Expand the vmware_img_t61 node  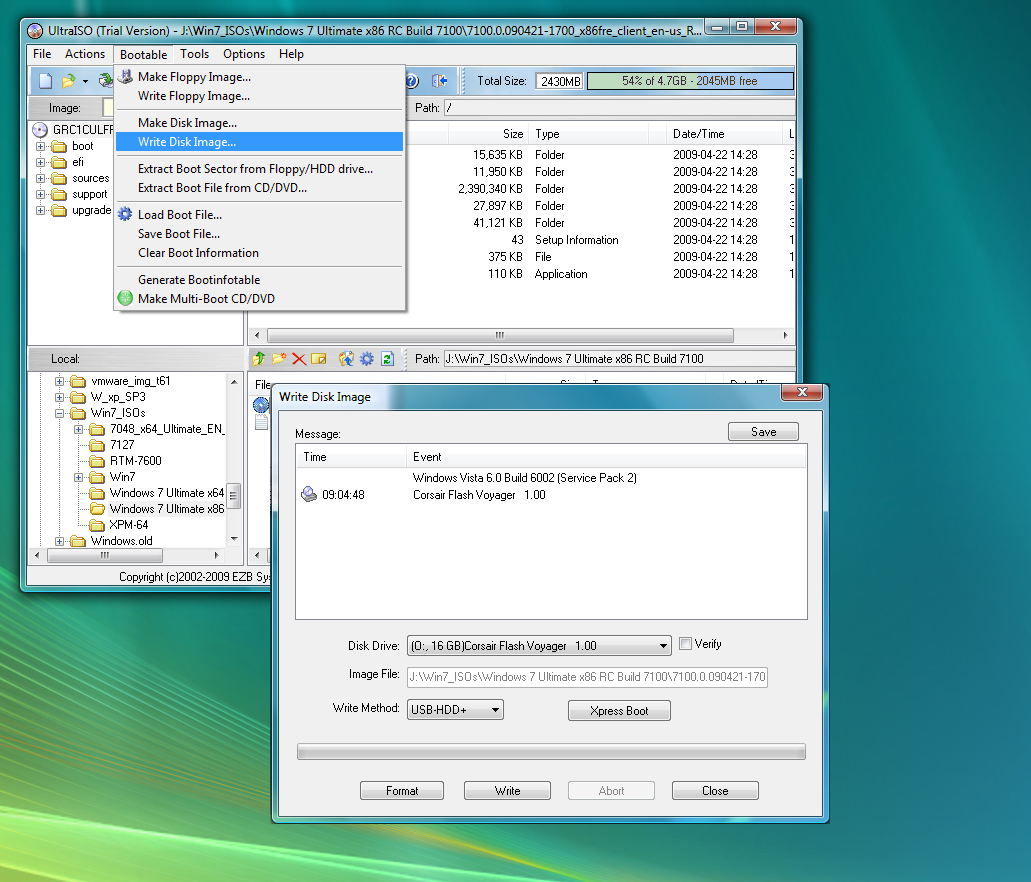[59, 381]
